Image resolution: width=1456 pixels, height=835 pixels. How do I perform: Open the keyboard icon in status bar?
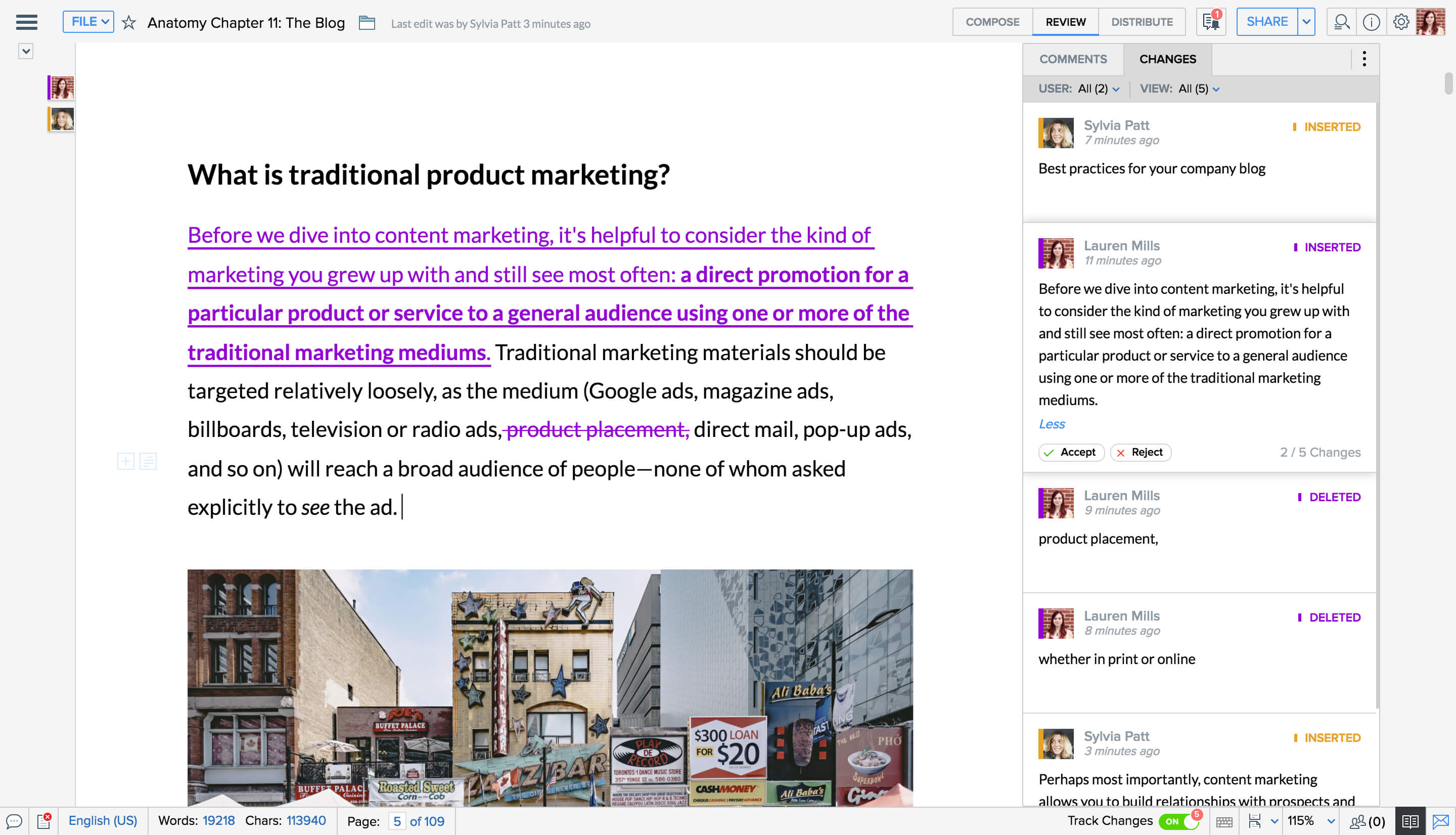tap(1224, 821)
